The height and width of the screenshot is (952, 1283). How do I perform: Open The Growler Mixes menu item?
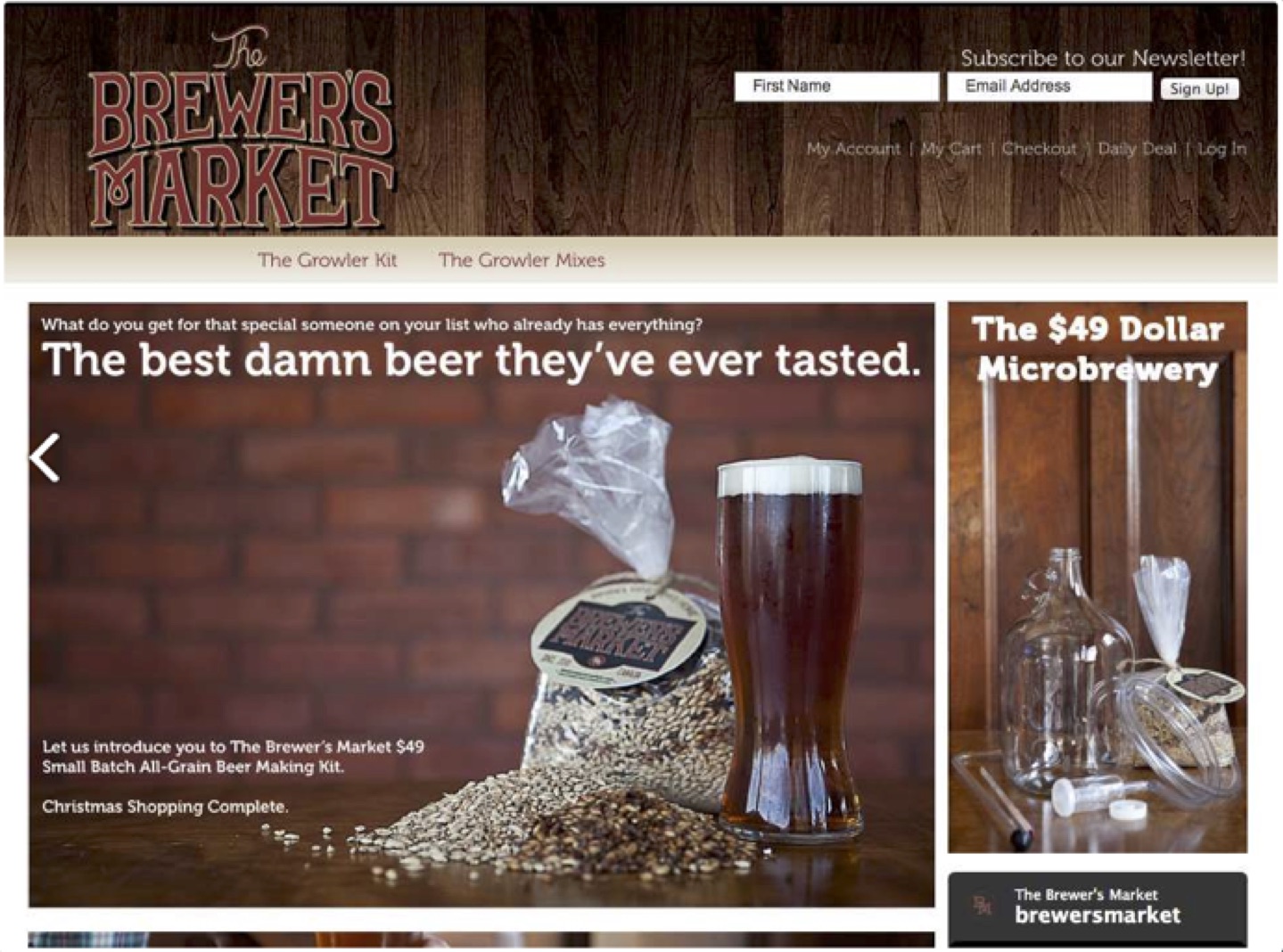tap(522, 260)
